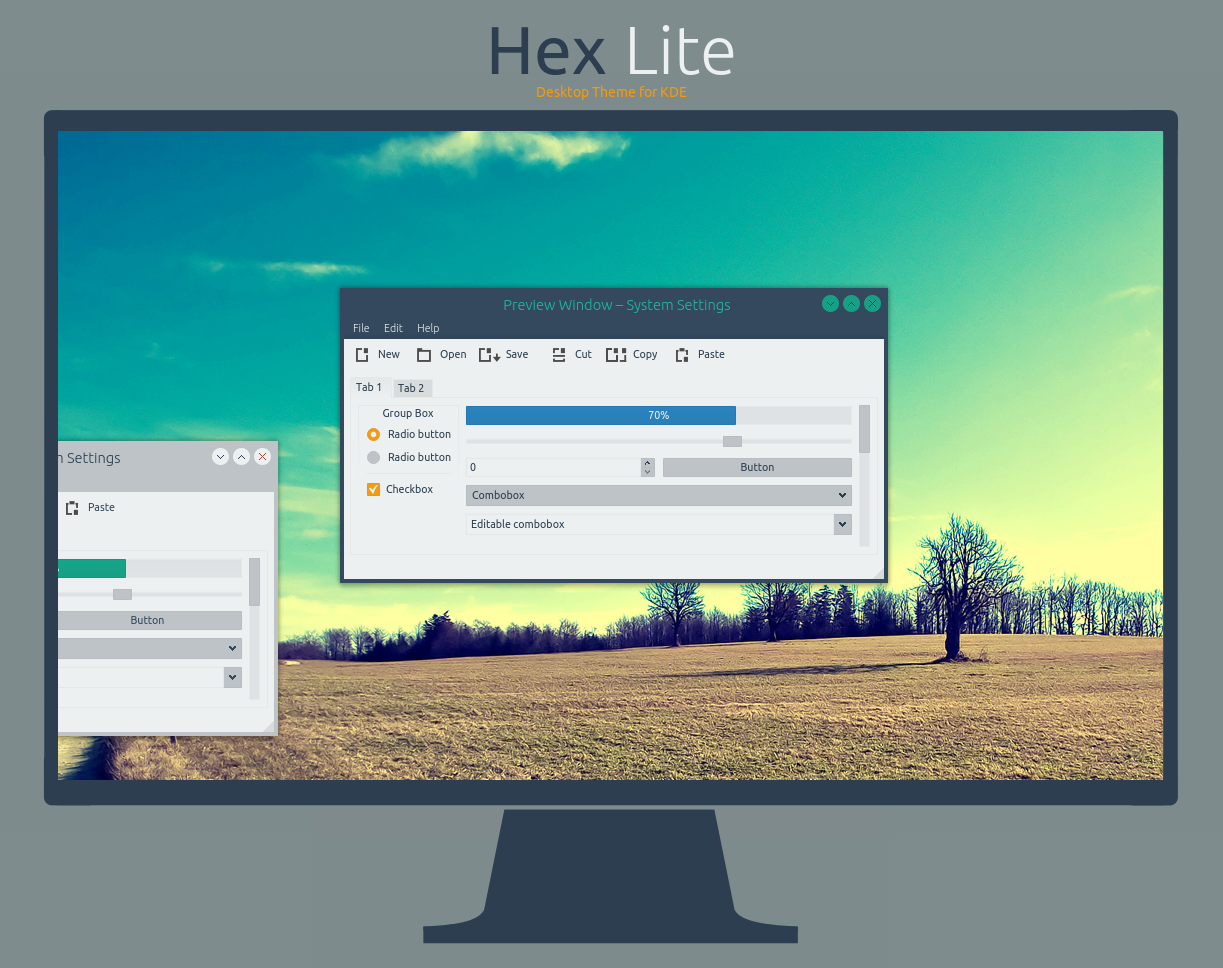Uncheck the orange Checkbox option
Image resolution: width=1223 pixels, height=968 pixels.
(x=374, y=490)
